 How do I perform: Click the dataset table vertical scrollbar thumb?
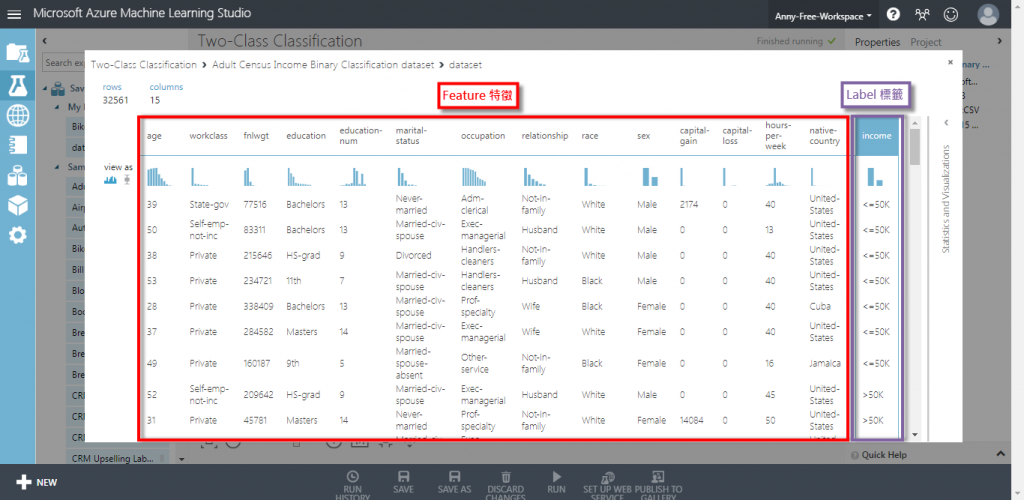(915, 146)
